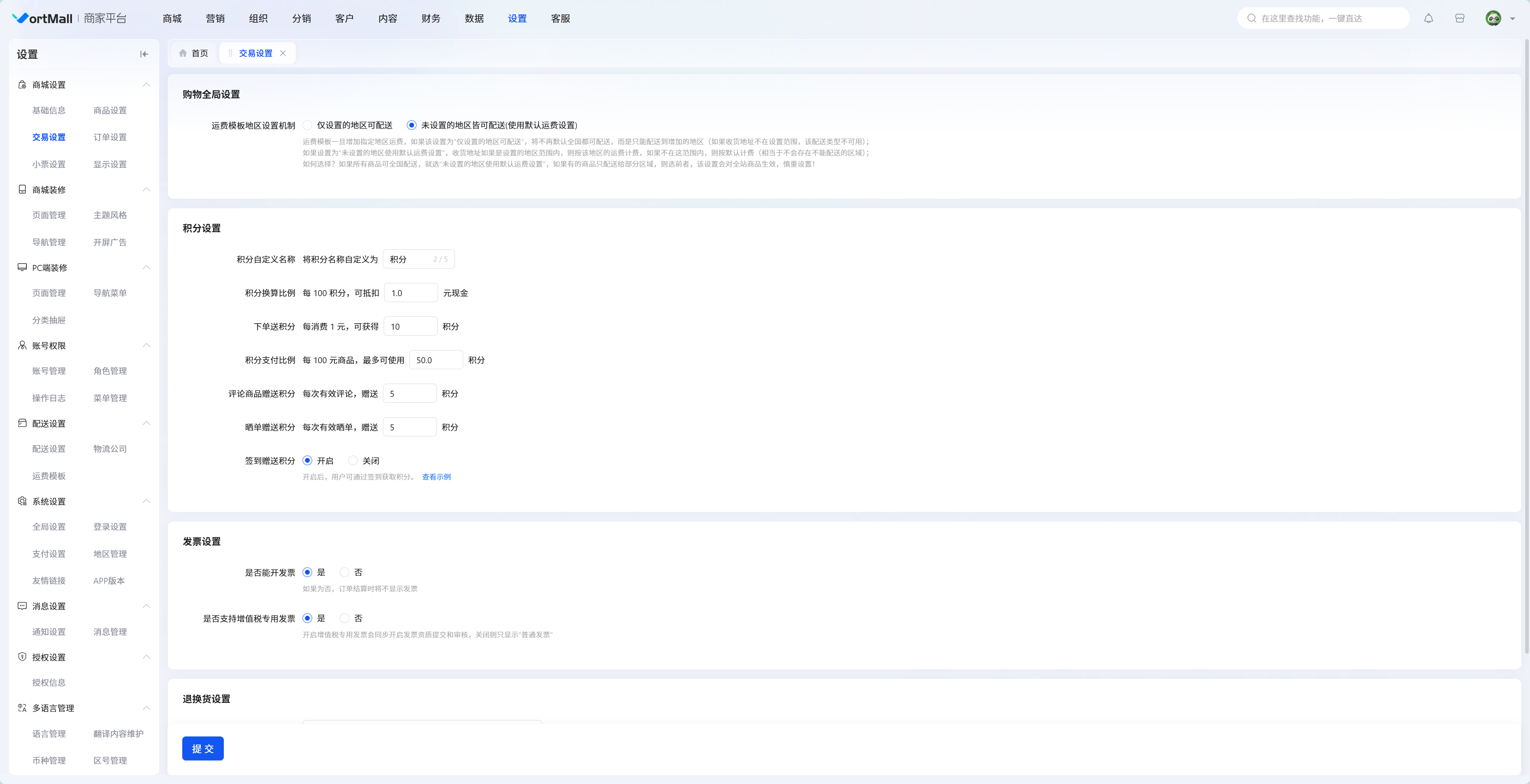Collapse the 账号权限 sidebar group

tap(146, 346)
